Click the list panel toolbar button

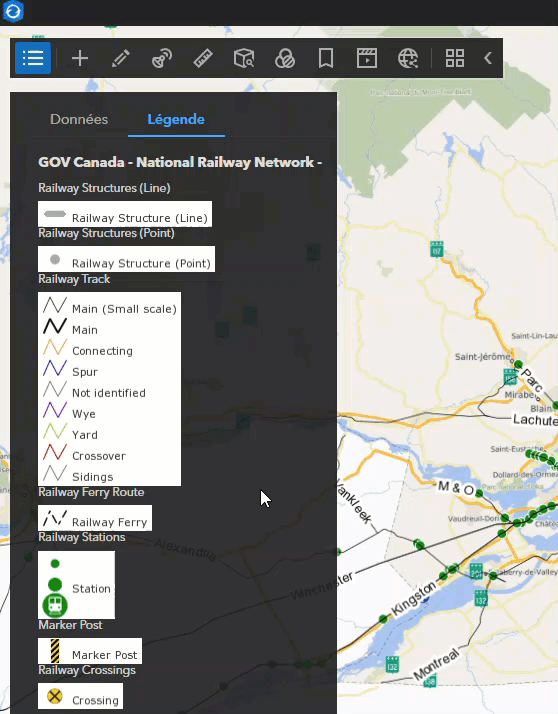33,58
